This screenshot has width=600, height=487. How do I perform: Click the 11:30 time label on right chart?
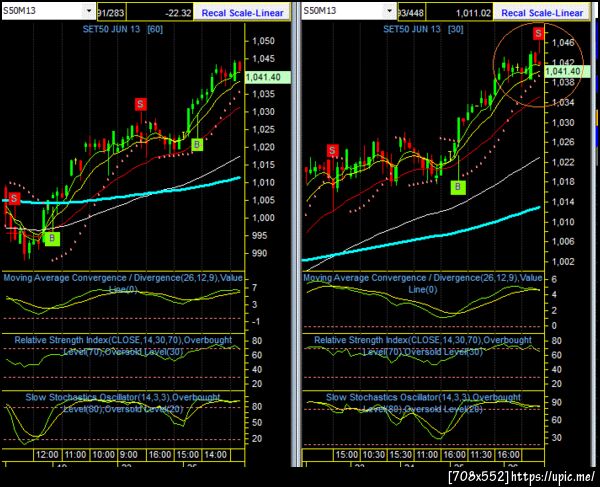point(481,455)
